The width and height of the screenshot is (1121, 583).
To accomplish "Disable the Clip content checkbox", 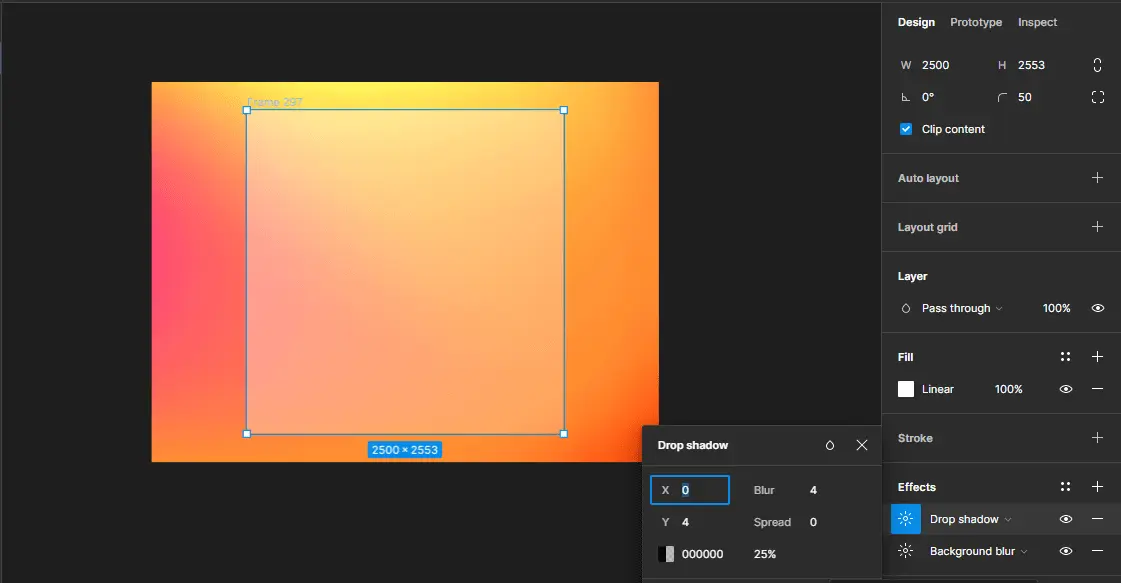I will [x=905, y=128].
